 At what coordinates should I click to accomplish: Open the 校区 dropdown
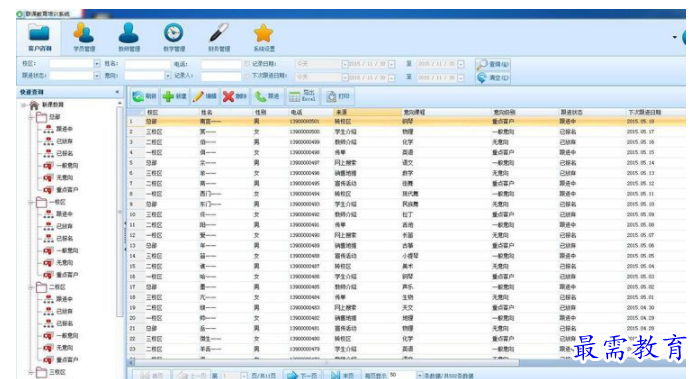[97, 64]
